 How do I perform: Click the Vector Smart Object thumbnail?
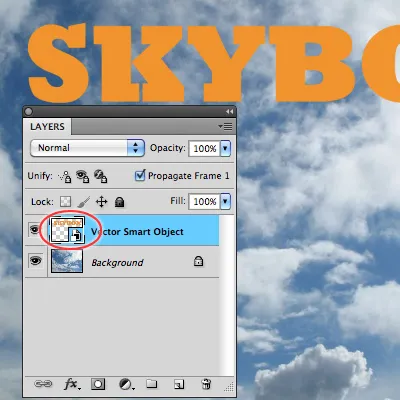(67, 230)
